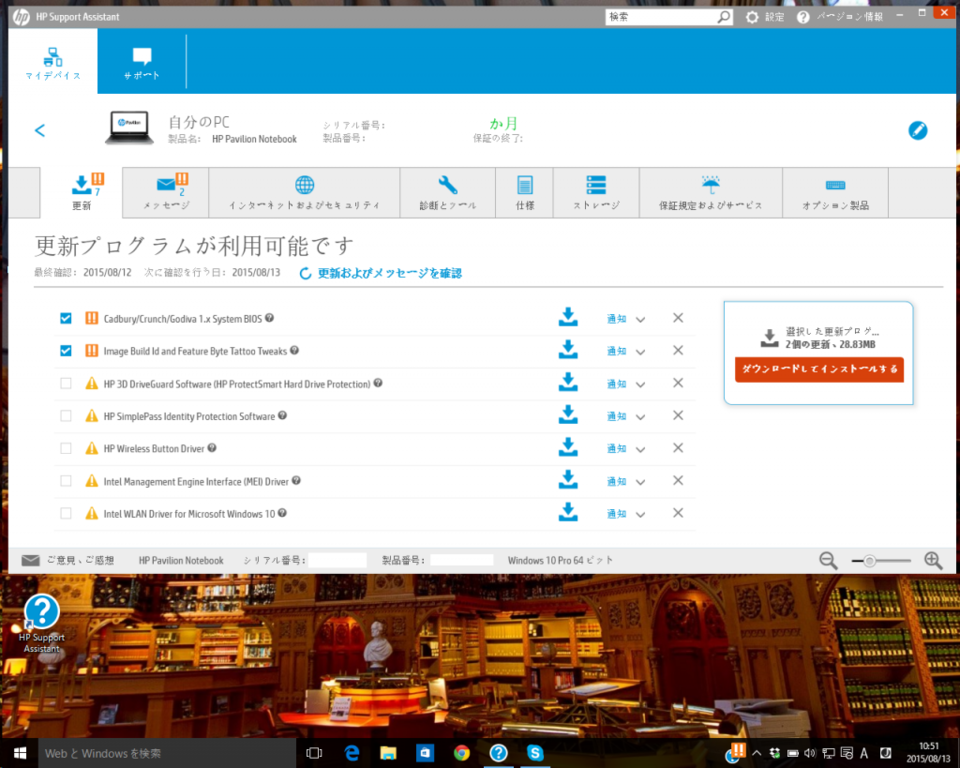
Task: Click the blue pencil edit icon
Action: 917,130
